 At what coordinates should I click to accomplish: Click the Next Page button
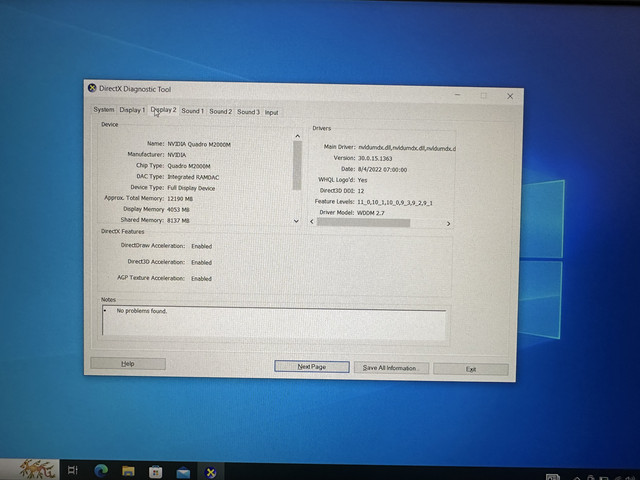coord(312,367)
